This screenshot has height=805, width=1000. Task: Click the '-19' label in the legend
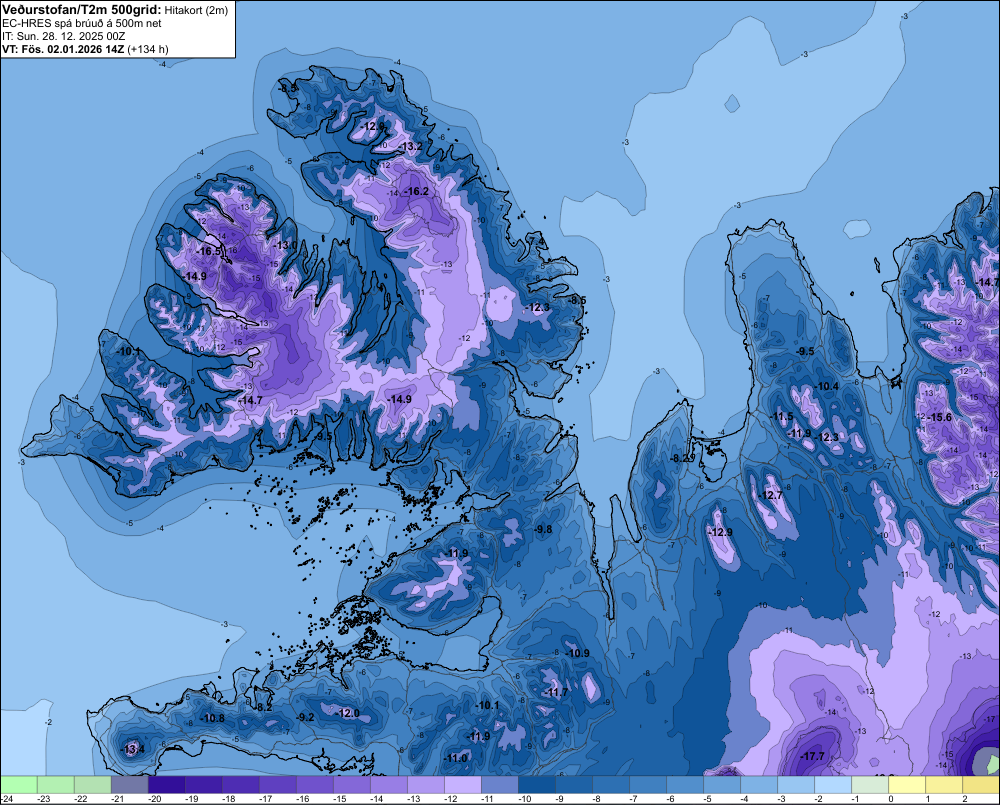(191, 799)
